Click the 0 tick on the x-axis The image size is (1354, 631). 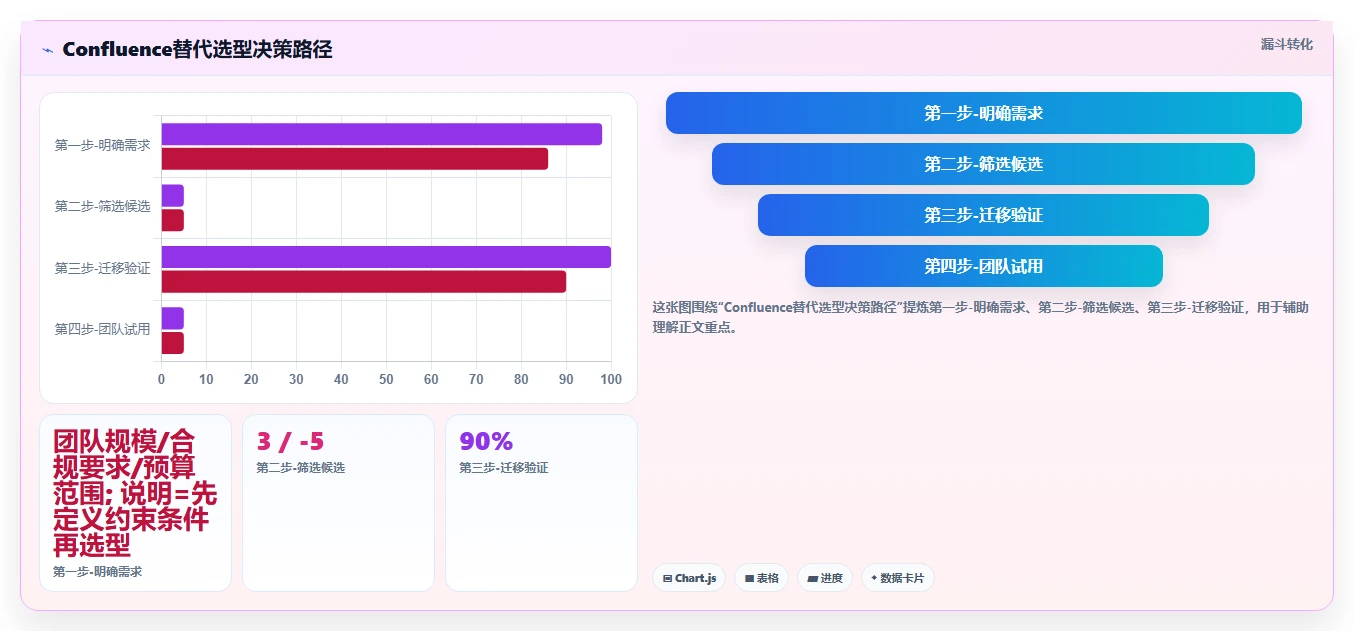click(161, 379)
